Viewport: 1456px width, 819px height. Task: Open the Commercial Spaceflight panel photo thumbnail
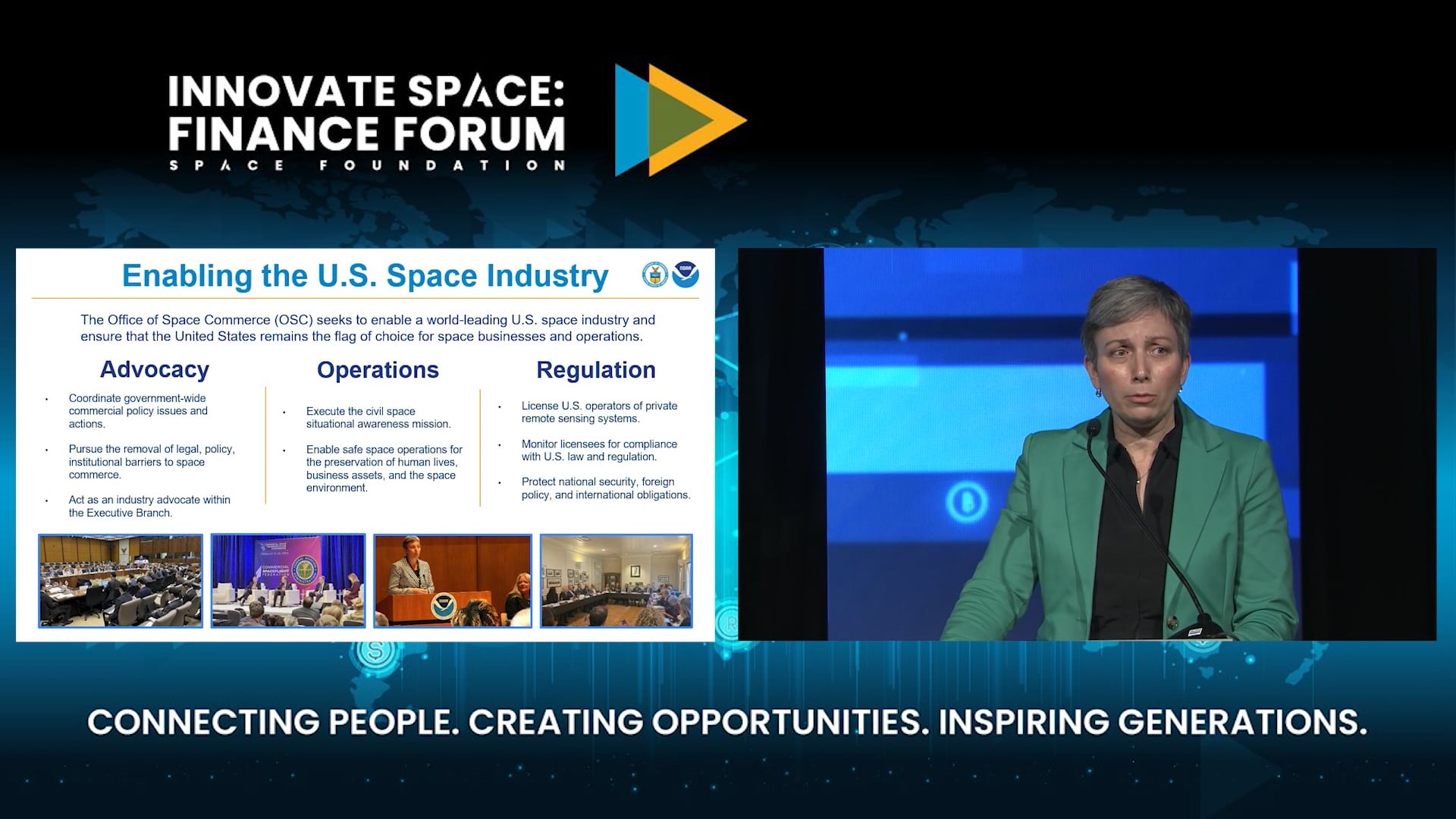288,581
